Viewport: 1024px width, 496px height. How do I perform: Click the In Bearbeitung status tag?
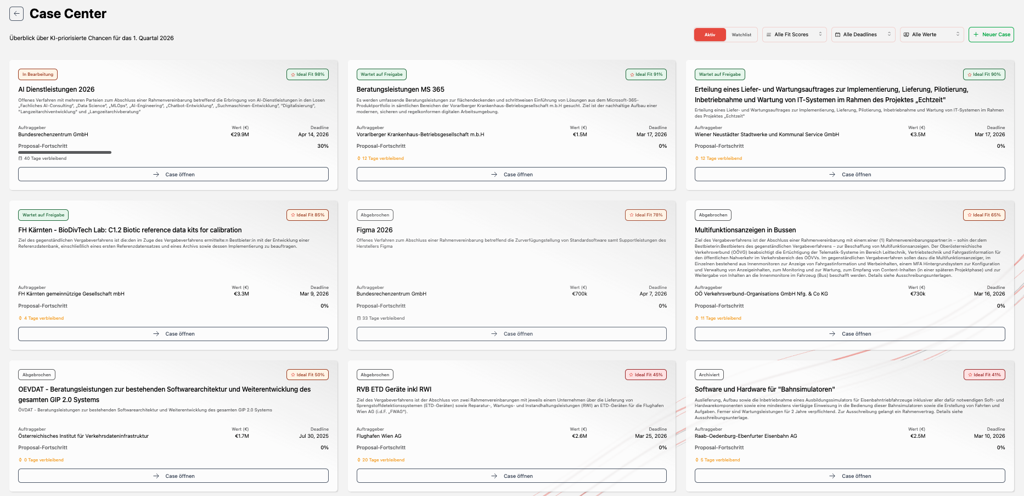click(x=37, y=74)
